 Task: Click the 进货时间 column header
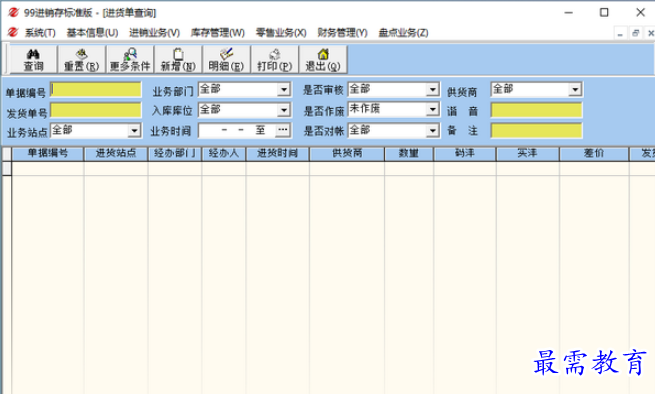coord(278,153)
